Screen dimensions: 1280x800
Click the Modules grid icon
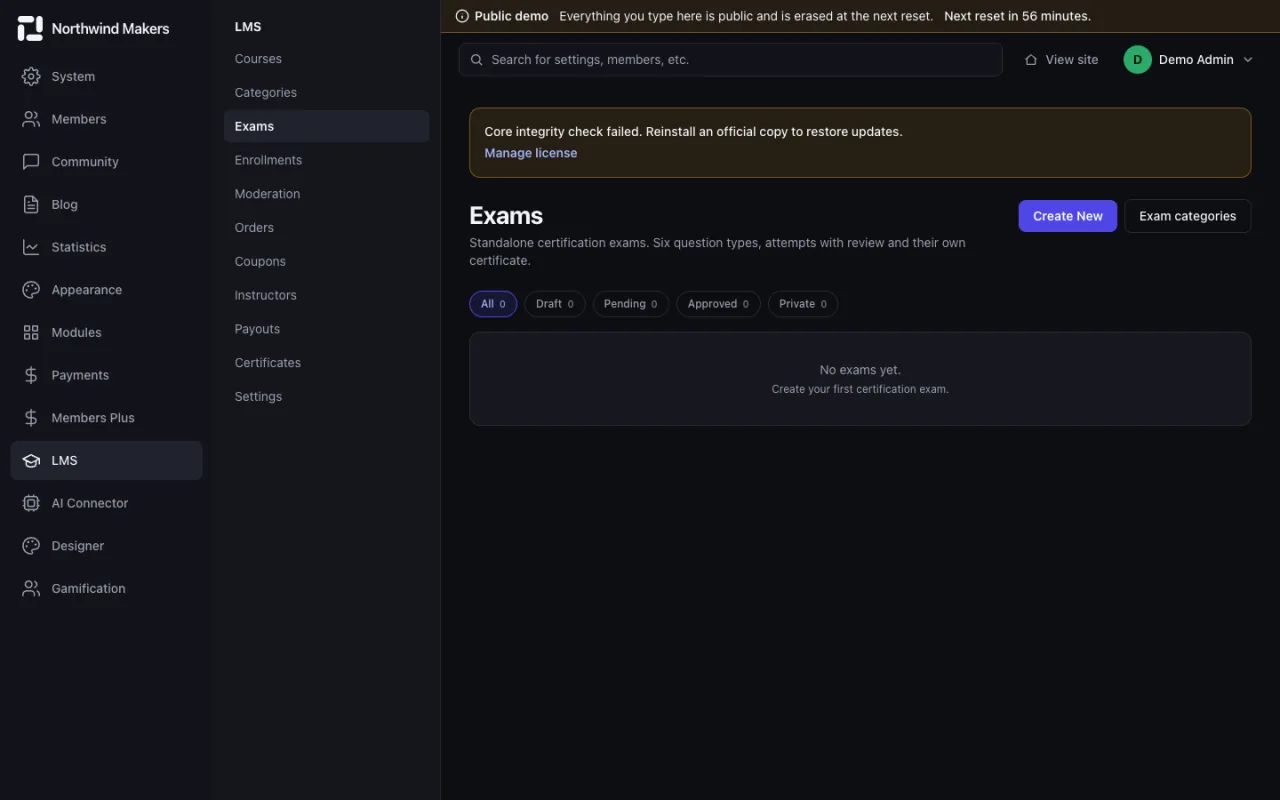[31, 332]
